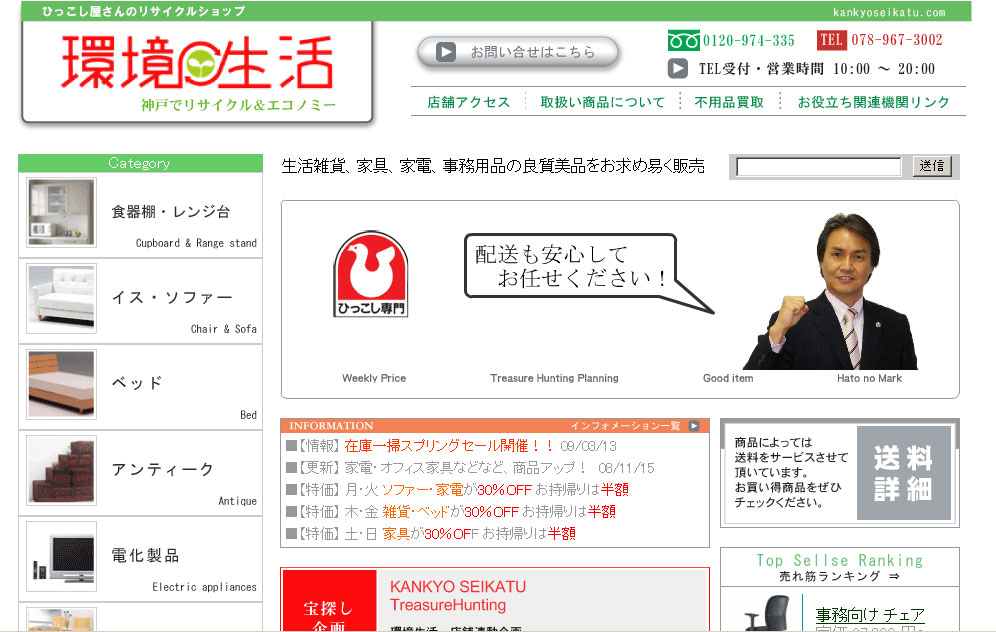Select the アンティーク antique chest thumbnail
Viewport: 996px width, 632px height.
coord(62,470)
